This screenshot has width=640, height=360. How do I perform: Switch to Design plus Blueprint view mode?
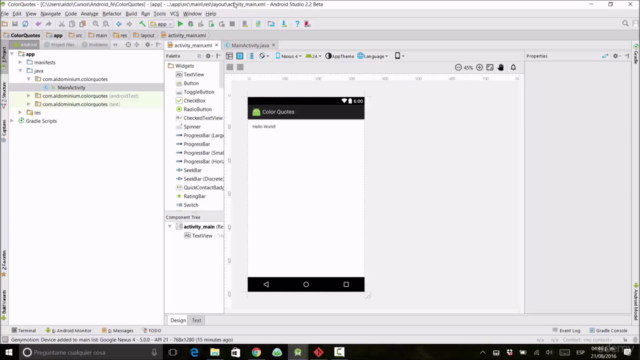(250, 56)
